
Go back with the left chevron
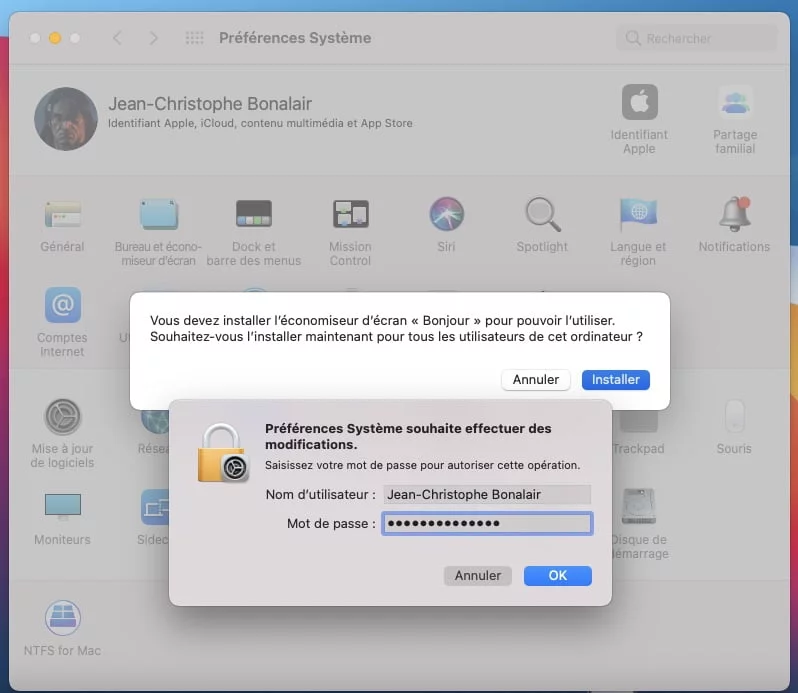(117, 38)
